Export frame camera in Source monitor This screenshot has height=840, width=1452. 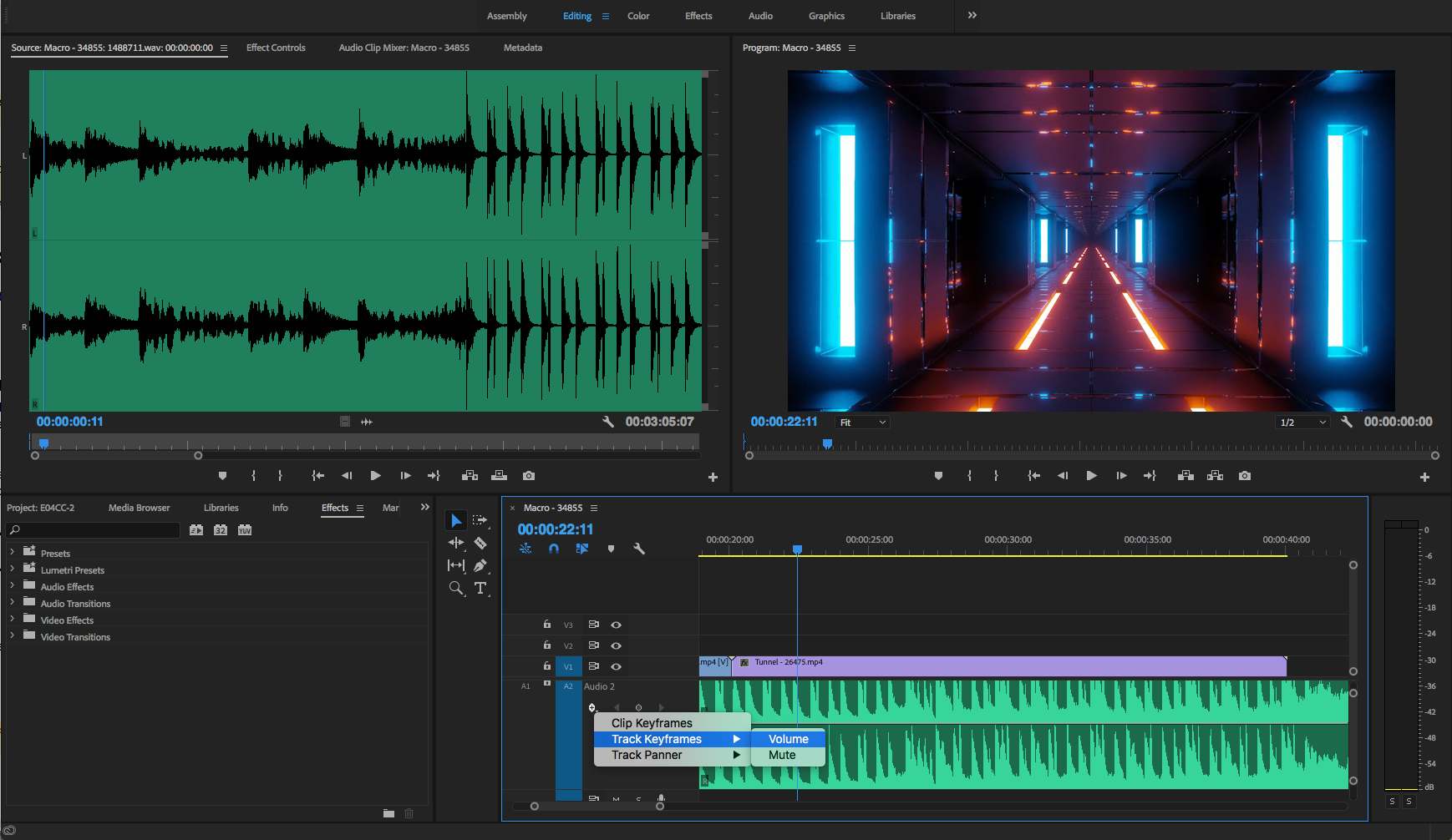(529, 476)
